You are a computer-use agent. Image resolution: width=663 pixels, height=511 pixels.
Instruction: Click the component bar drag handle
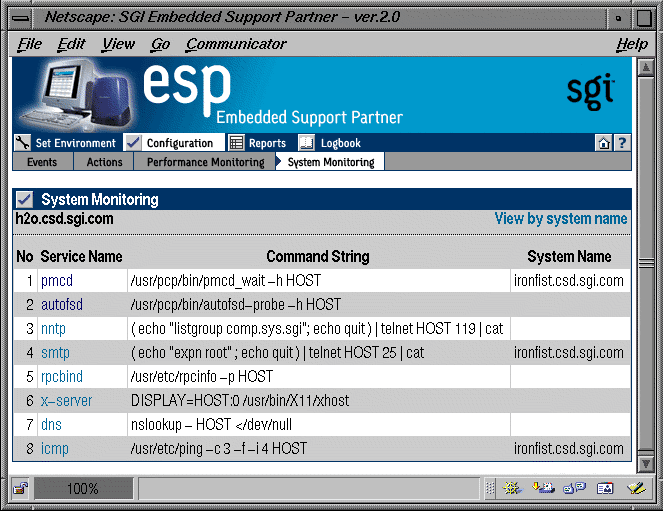click(x=490, y=489)
